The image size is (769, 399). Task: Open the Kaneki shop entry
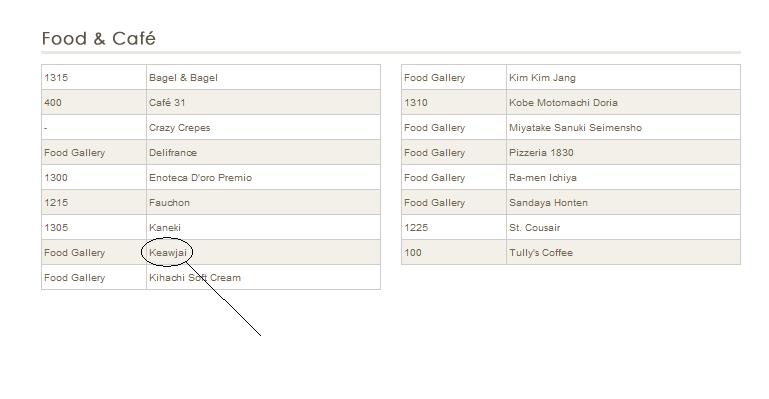coord(165,227)
